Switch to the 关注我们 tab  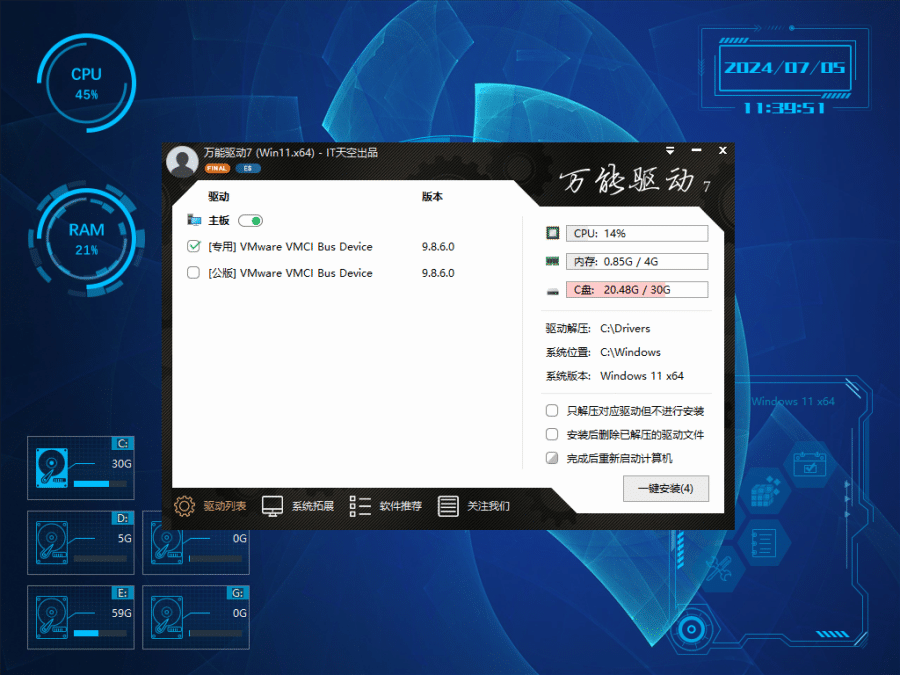point(488,506)
